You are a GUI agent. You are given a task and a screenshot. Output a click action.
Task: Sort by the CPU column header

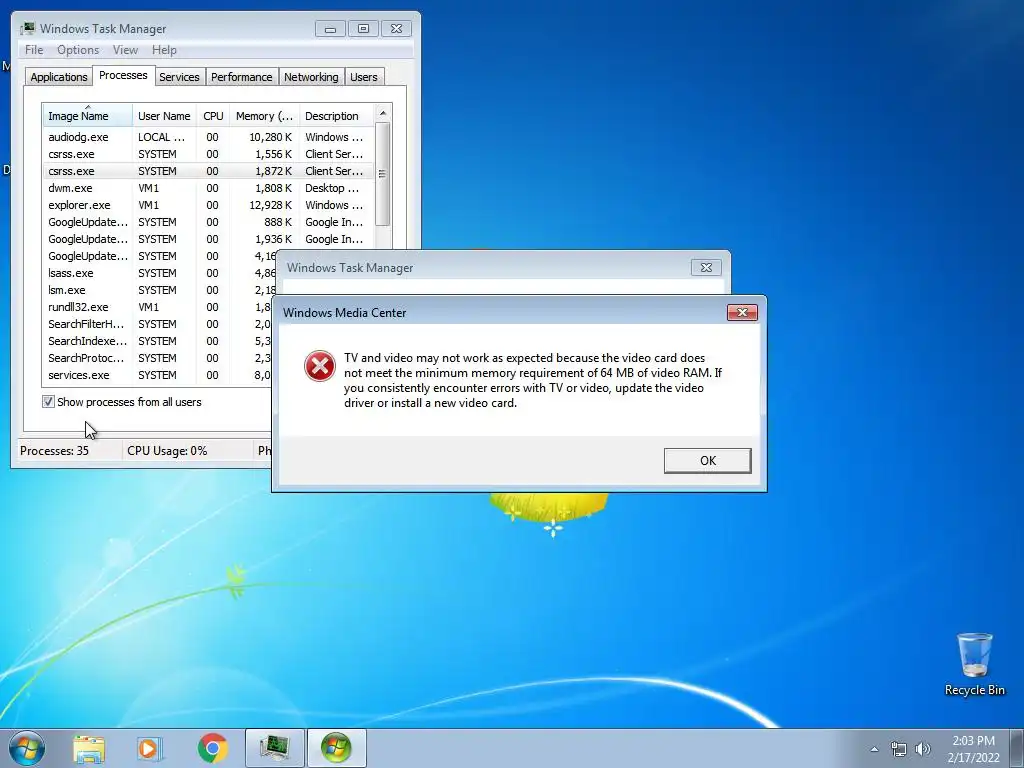point(213,116)
